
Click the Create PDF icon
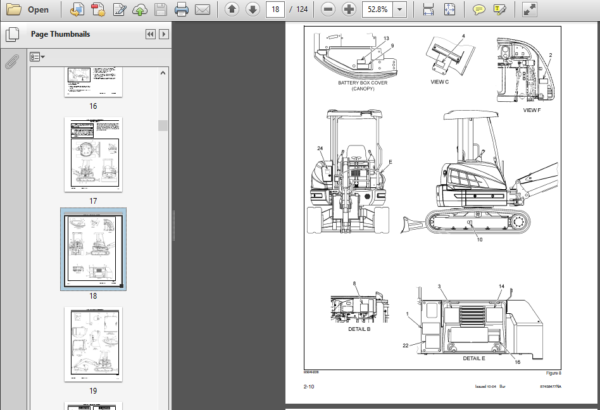pos(98,9)
